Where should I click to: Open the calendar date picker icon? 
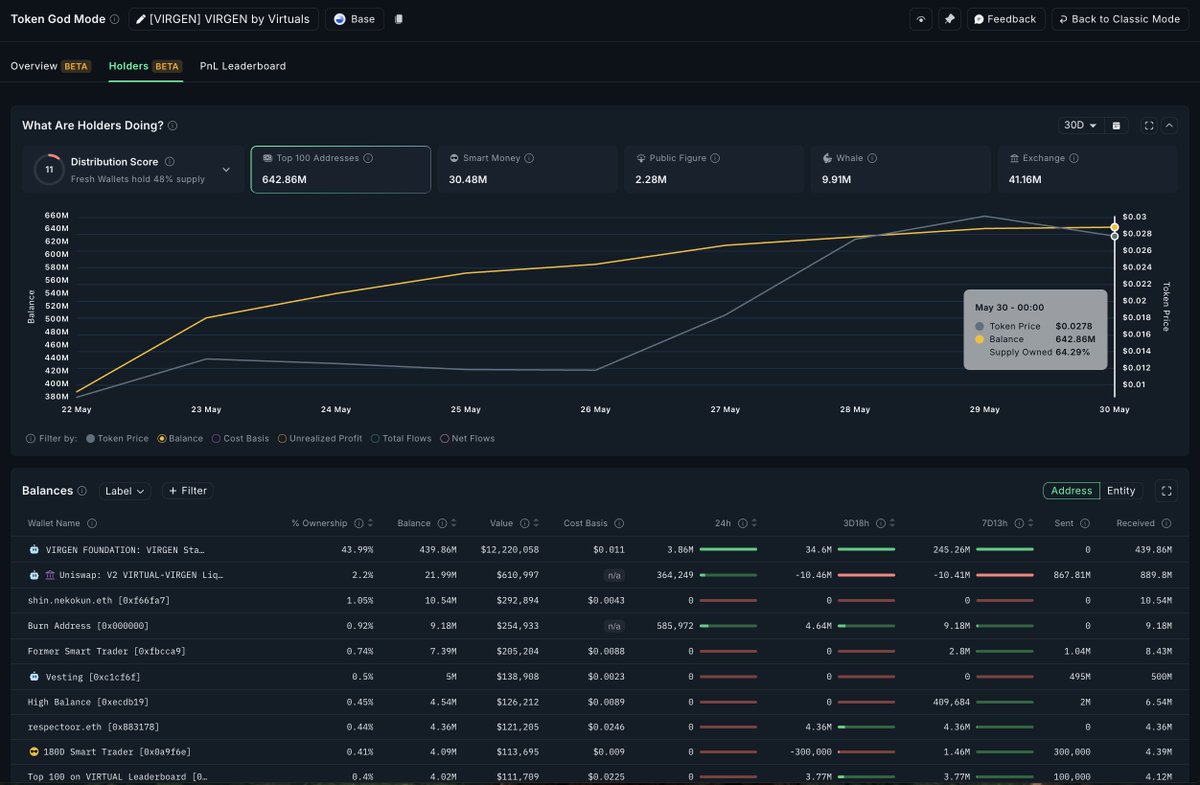point(1117,126)
